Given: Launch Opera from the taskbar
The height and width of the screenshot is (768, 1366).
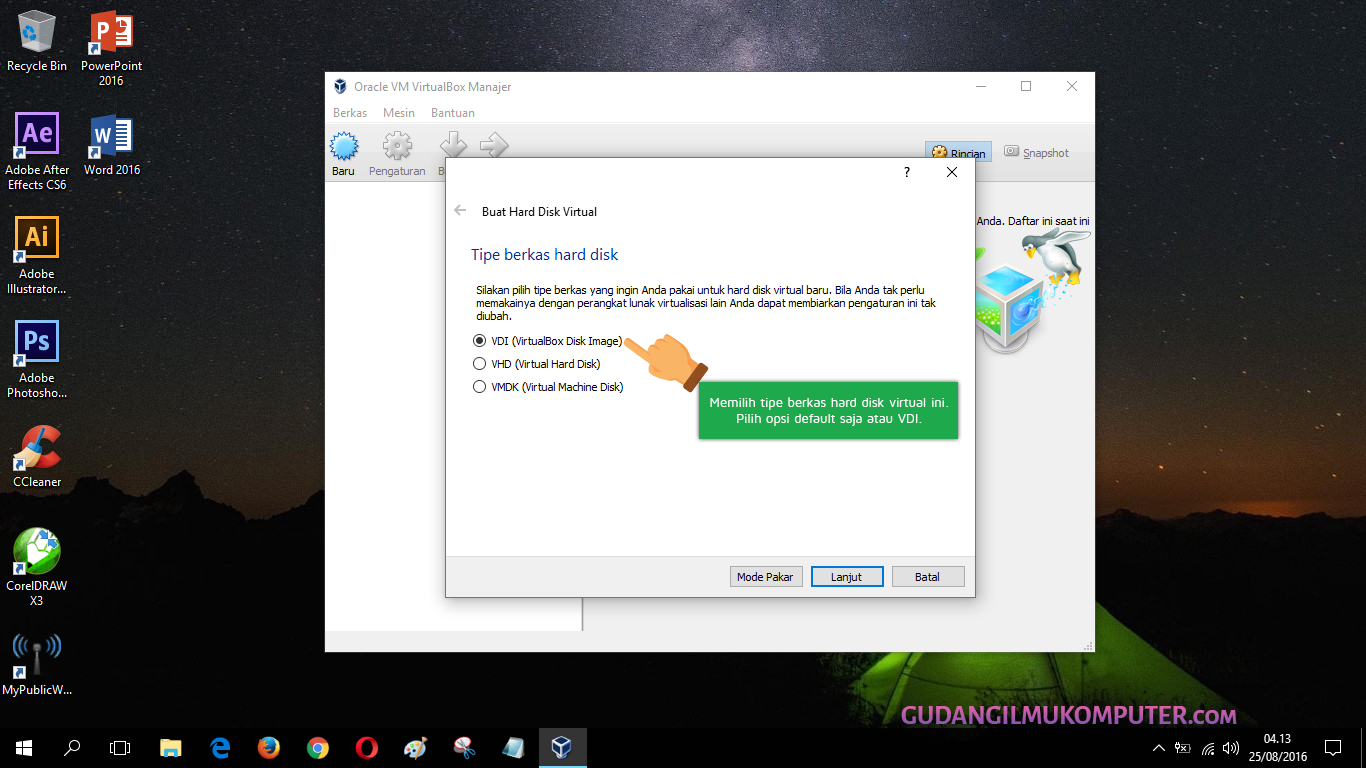Looking at the screenshot, I should [x=367, y=748].
